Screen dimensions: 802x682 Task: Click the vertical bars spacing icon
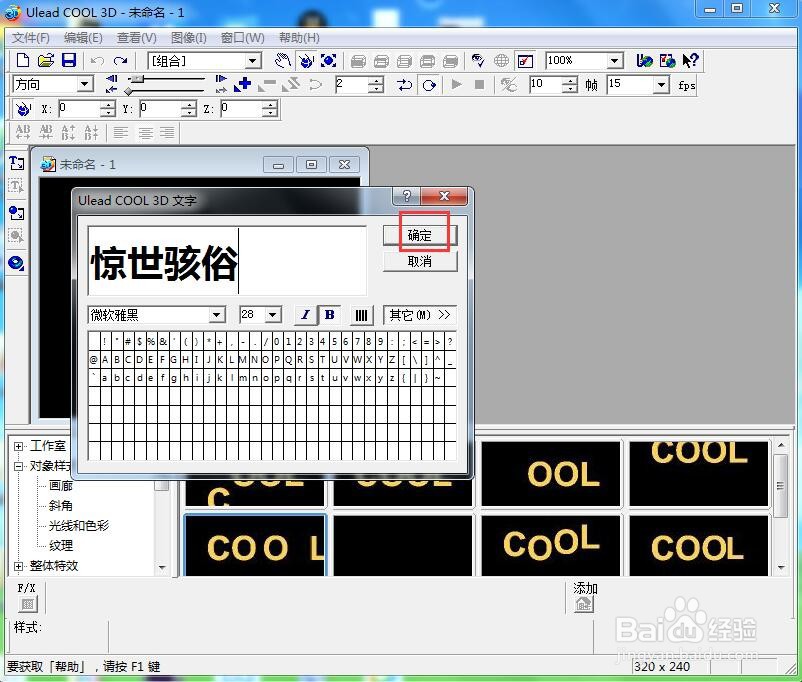361,315
